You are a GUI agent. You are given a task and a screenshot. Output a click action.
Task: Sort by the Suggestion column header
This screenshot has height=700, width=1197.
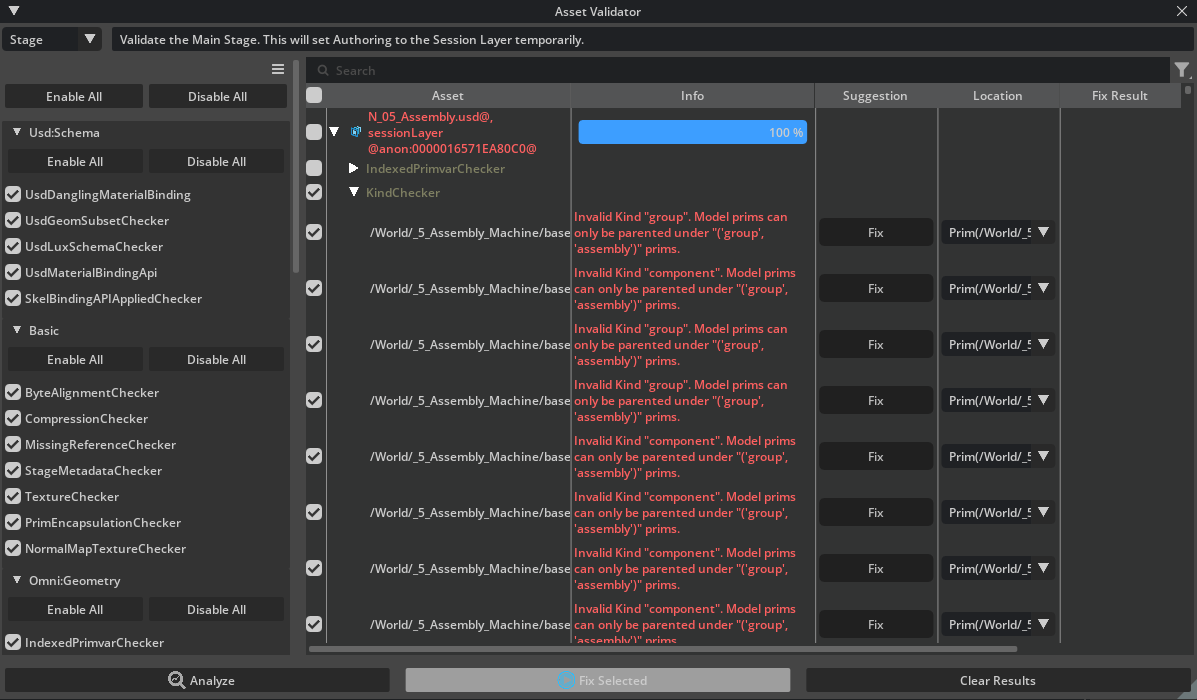tap(875, 96)
